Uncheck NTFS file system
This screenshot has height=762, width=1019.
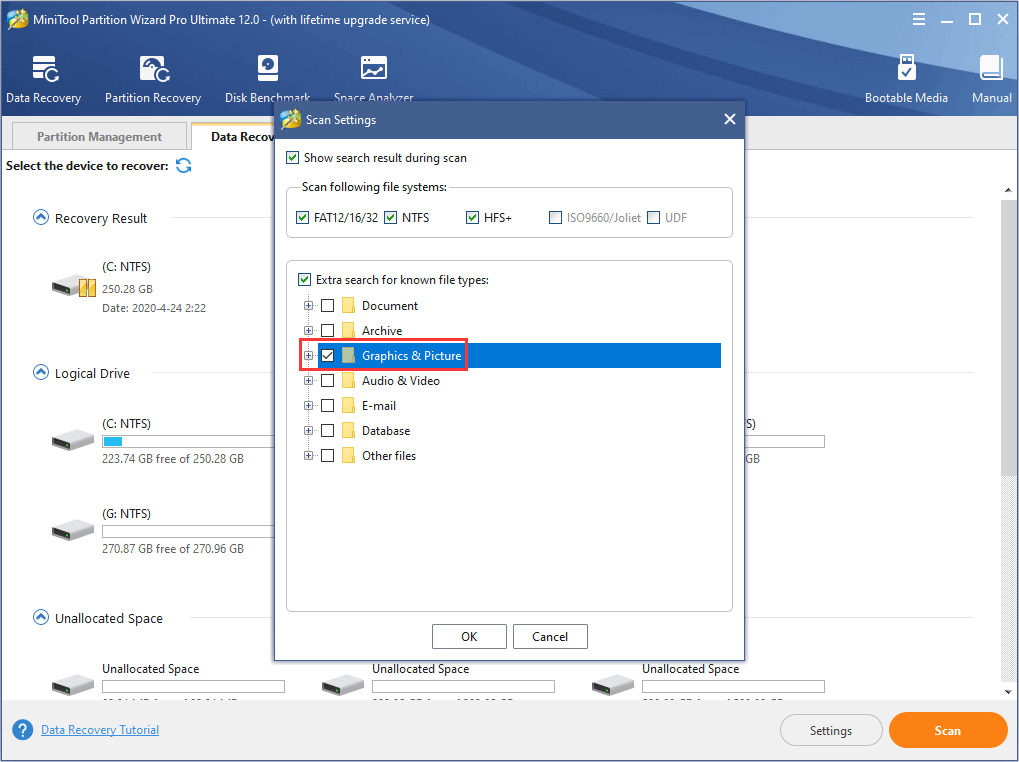tap(391, 218)
